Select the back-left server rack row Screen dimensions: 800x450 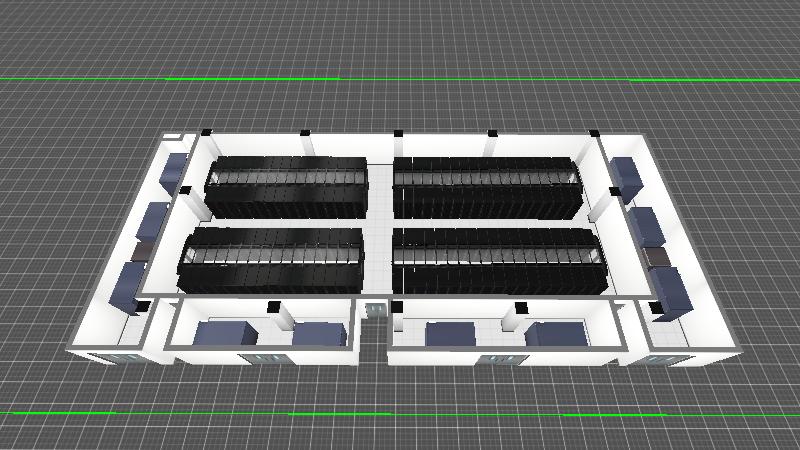pos(286,186)
